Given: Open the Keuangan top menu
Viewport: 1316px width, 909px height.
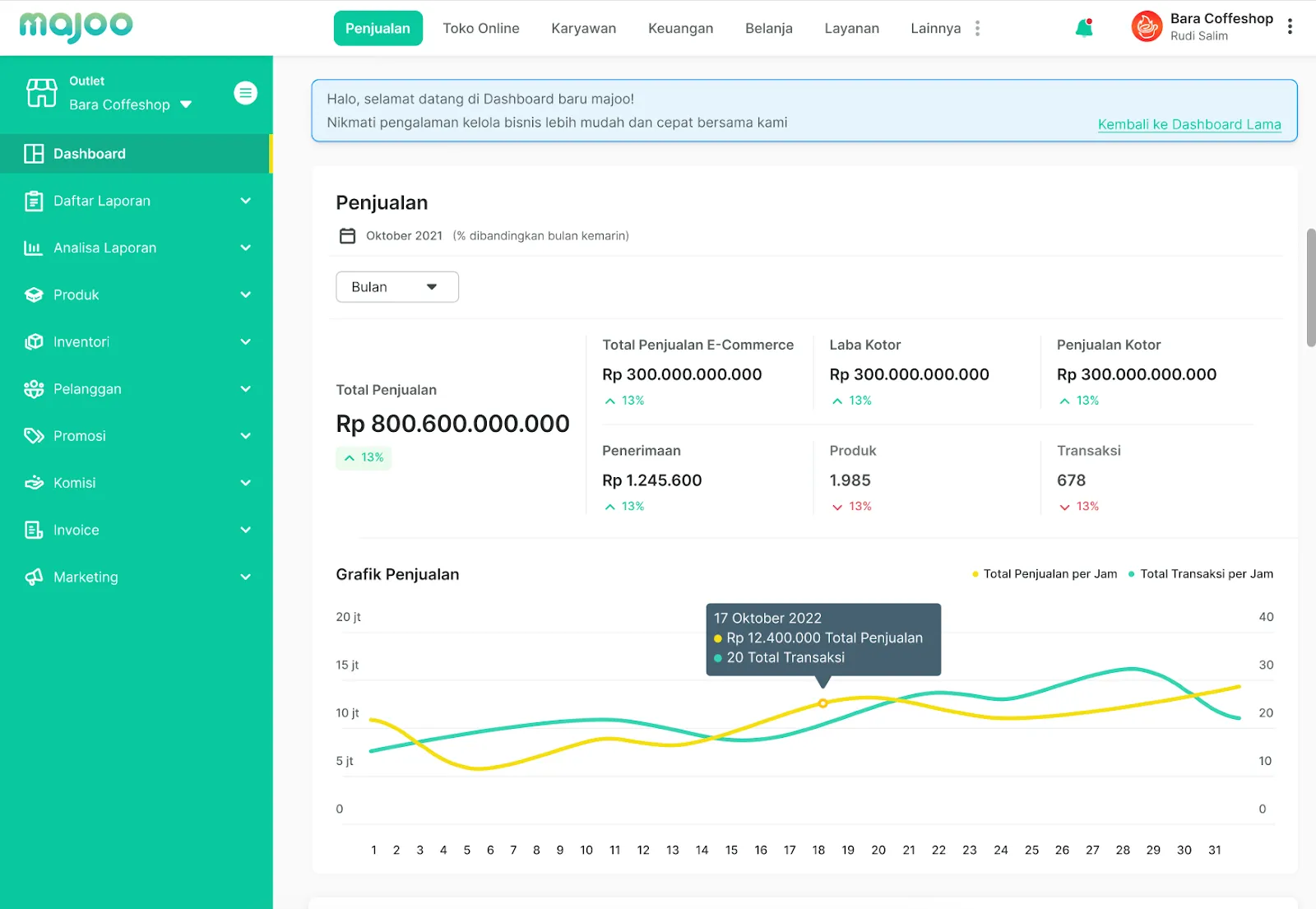Looking at the screenshot, I should click(680, 28).
